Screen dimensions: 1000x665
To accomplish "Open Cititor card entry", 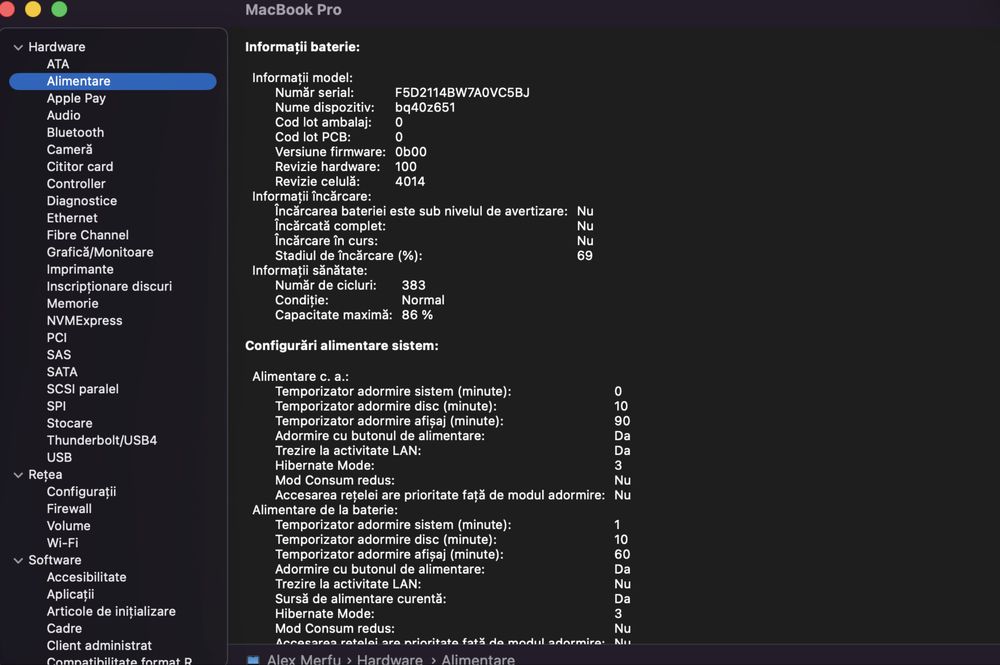I will [80, 166].
